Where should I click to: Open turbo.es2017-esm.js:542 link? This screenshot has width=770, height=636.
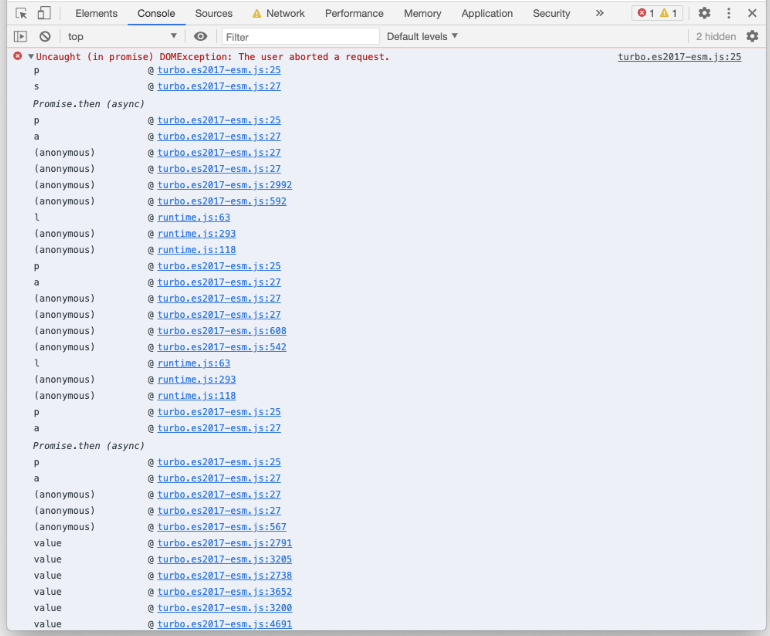pos(221,347)
